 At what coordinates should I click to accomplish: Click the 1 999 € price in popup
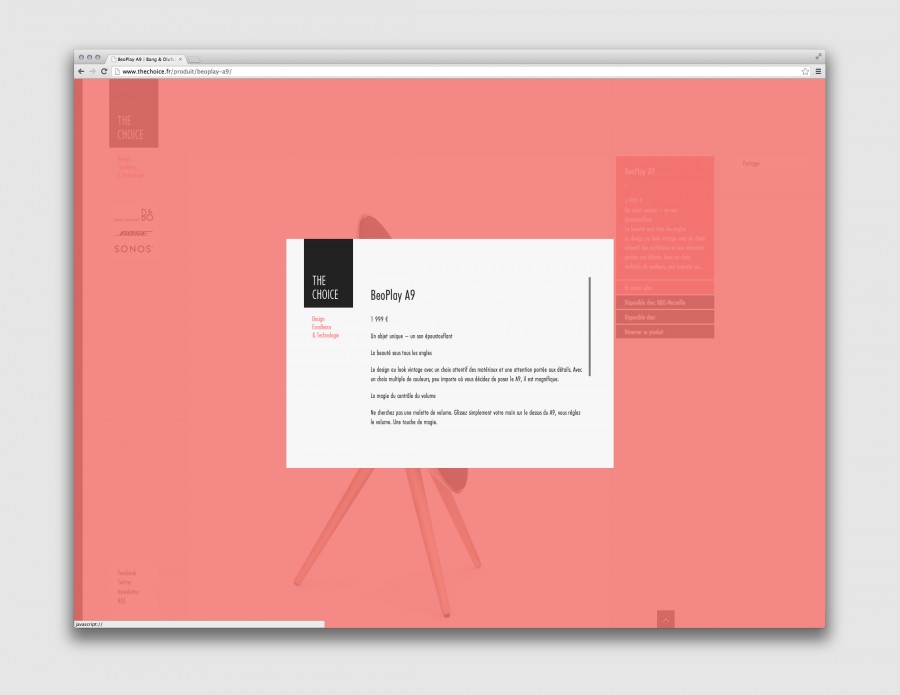coord(379,319)
